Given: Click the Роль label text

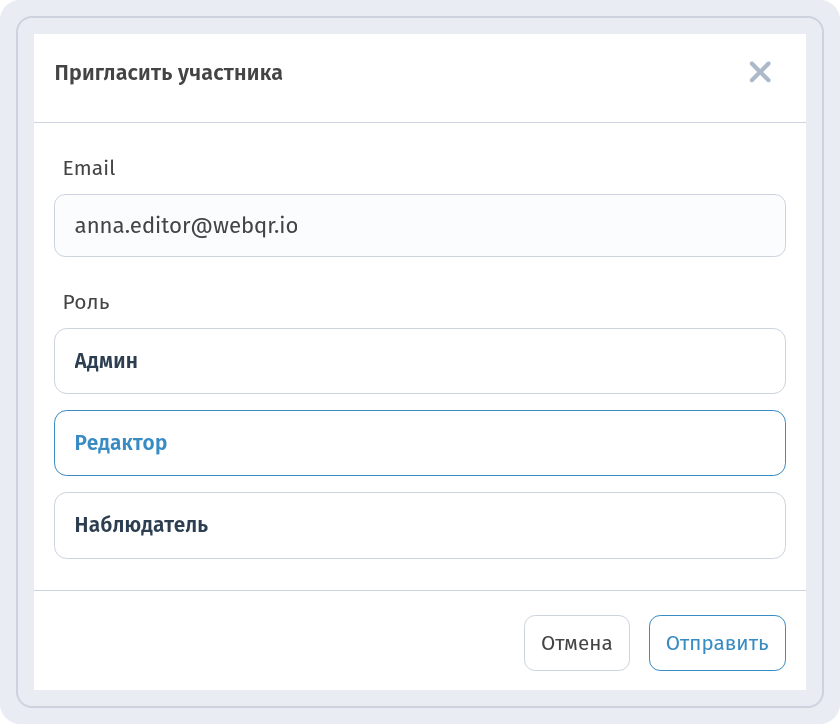Looking at the screenshot, I should click(86, 302).
